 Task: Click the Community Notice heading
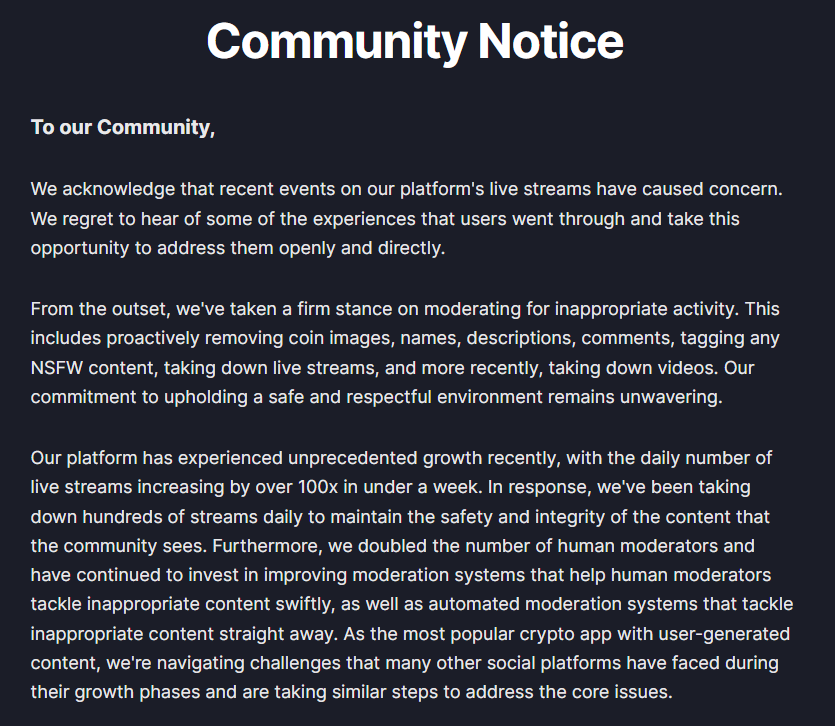[415, 42]
